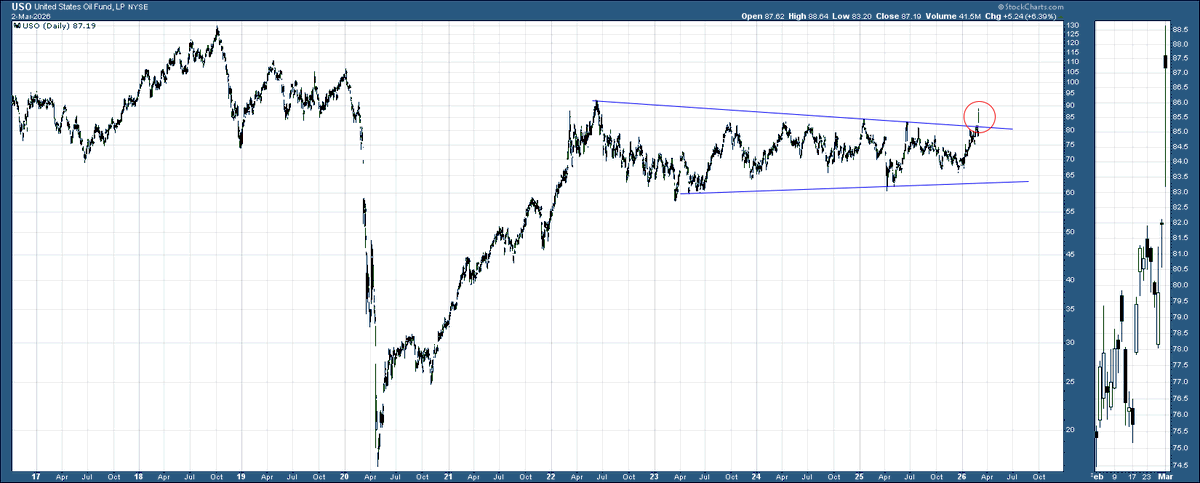This screenshot has width=1200, height=483.
Task: Click the 'USO (Daily) 87.19' legend label
Action: [x=57, y=26]
